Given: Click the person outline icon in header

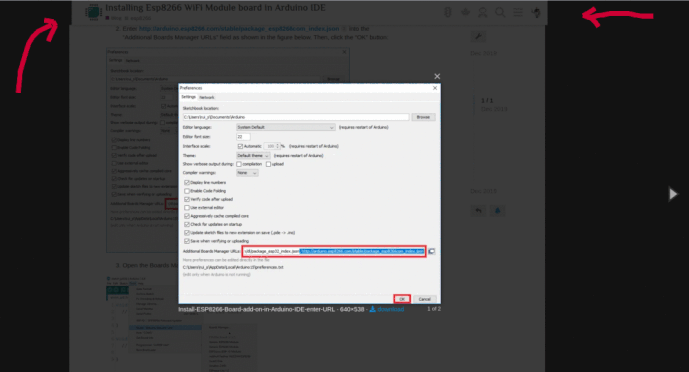Looking at the screenshot, I should click(482, 12).
